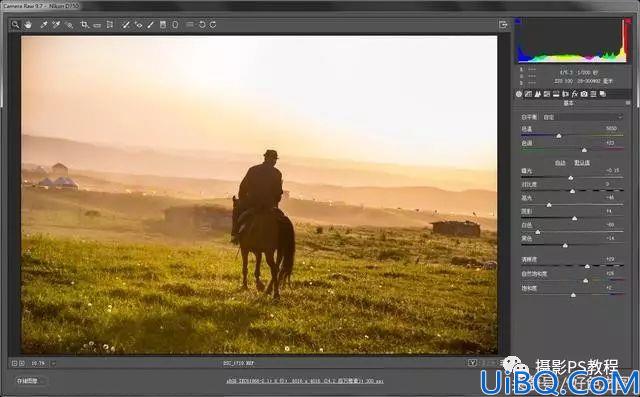Open the workflow options link at bottom
Image resolution: width=640 pixels, height=397 pixels.
click(x=304, y=381)
